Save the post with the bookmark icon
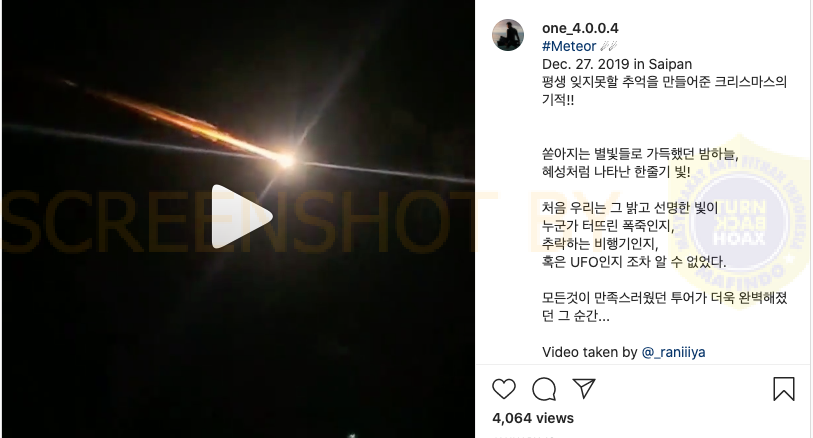Image resolution: width=813 pixels, height=438 pixels. coord(783,389)
